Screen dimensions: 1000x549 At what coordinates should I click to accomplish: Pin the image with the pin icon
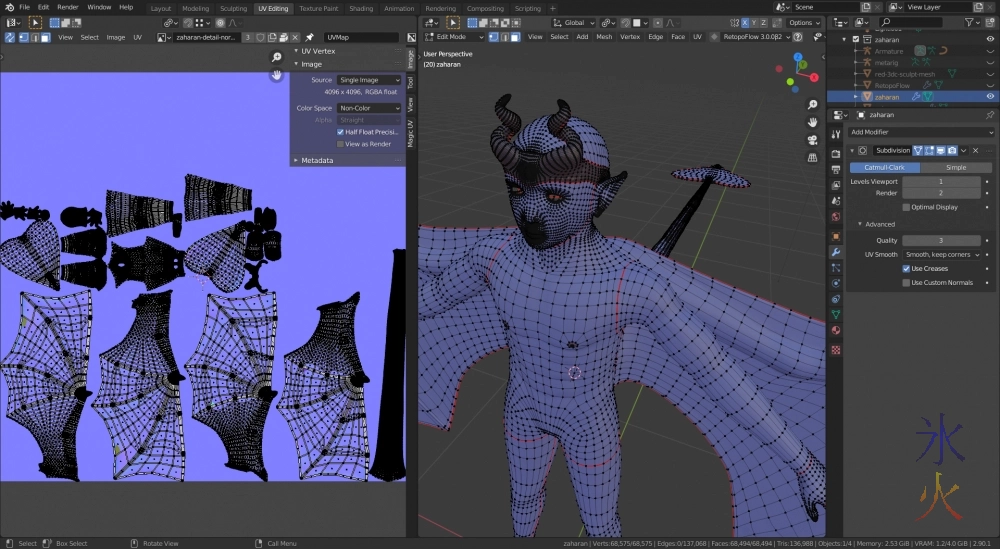(310, 37)
